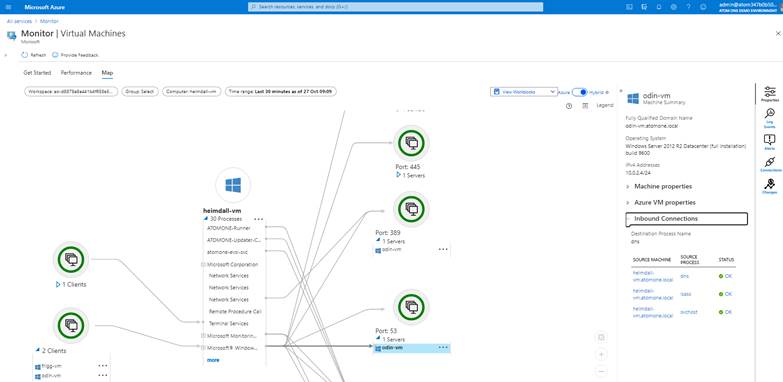Image resolution: width=783 pixels, height=382 pixels.
Task: Click the Refresh button
Action: click(34, 55)
